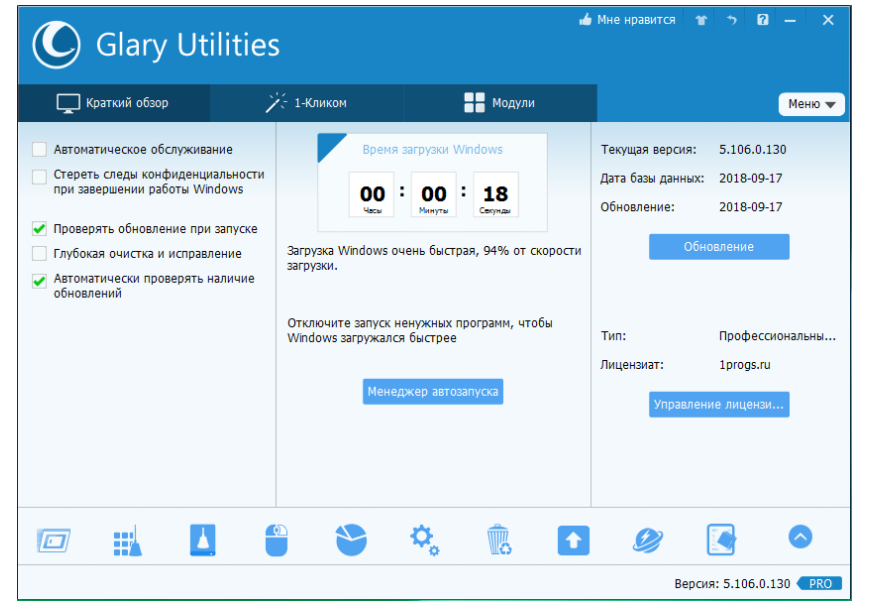Click the 'Glary Utilities' title text
872x607 pixels.
click(187, 45)
